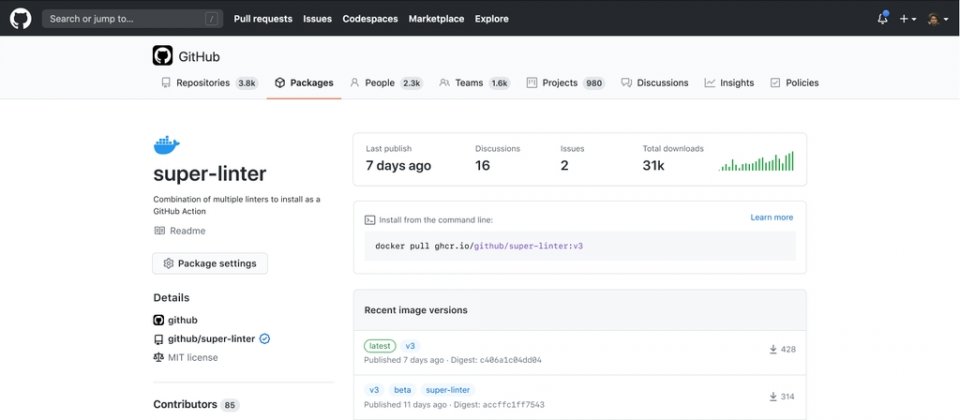Screen dimensions: 960x420
Task: Focus the Search or jump to field
Action: [x=132, y=18]
